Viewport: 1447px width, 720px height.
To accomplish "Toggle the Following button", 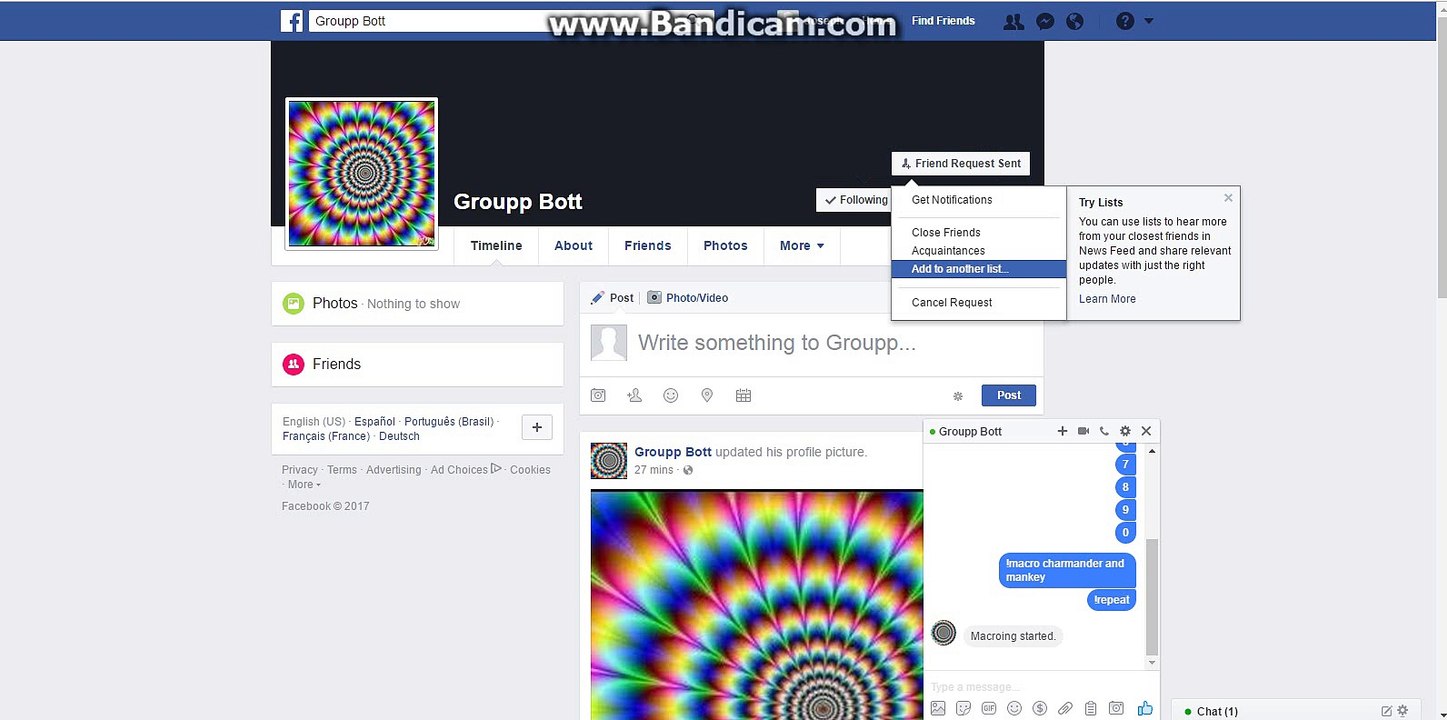I will pos(856,200).
